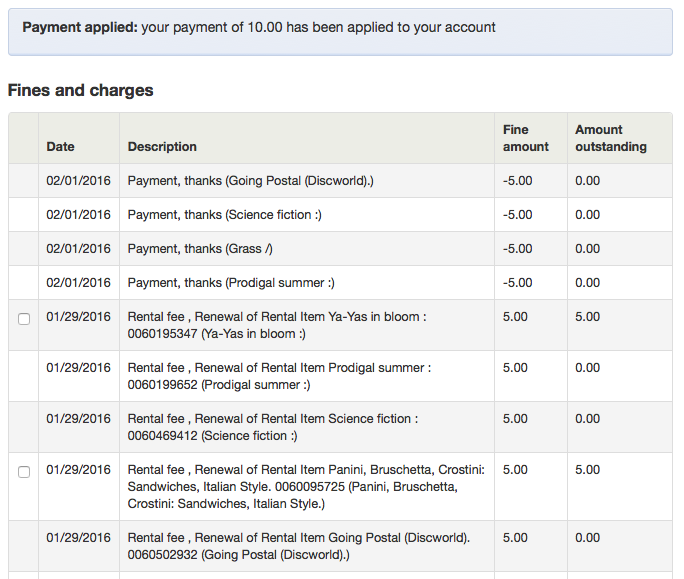This screenshot has width=684, height=579.
Task: Click the Payment applied notification banner
Action: (x=340, y=28)
